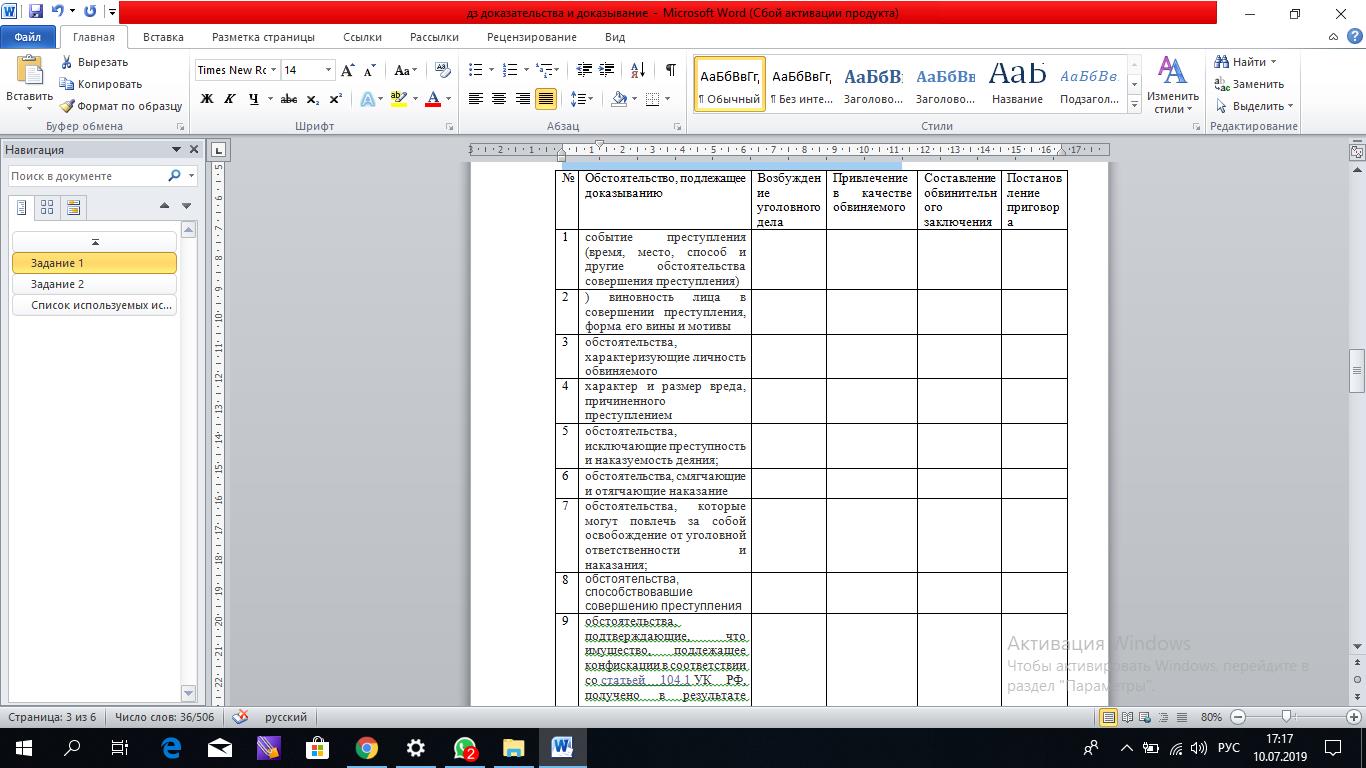The image size is (1366, 768).
Task: Switch to the Вид tab
Action: (615, 37)
